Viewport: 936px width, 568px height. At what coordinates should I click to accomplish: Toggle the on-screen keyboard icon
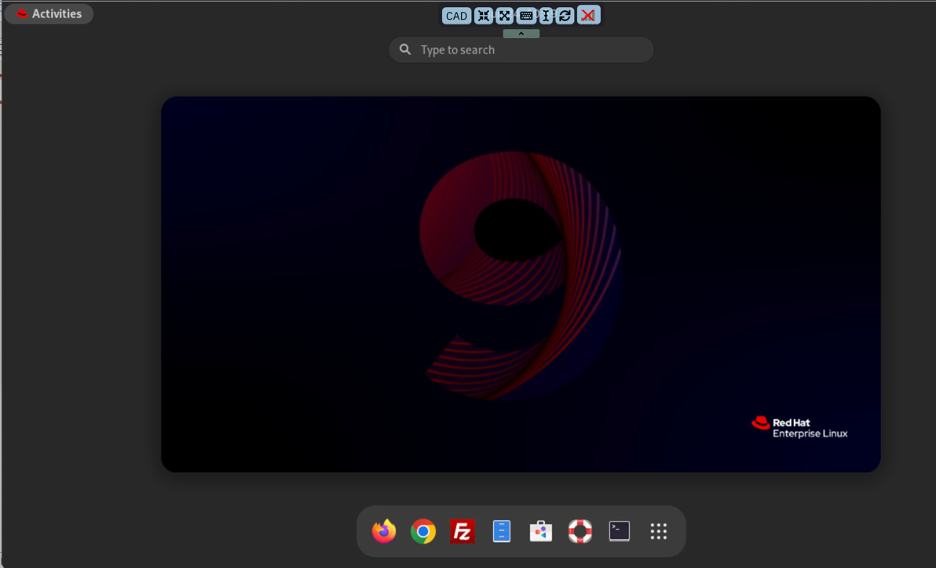pos(526,16)
